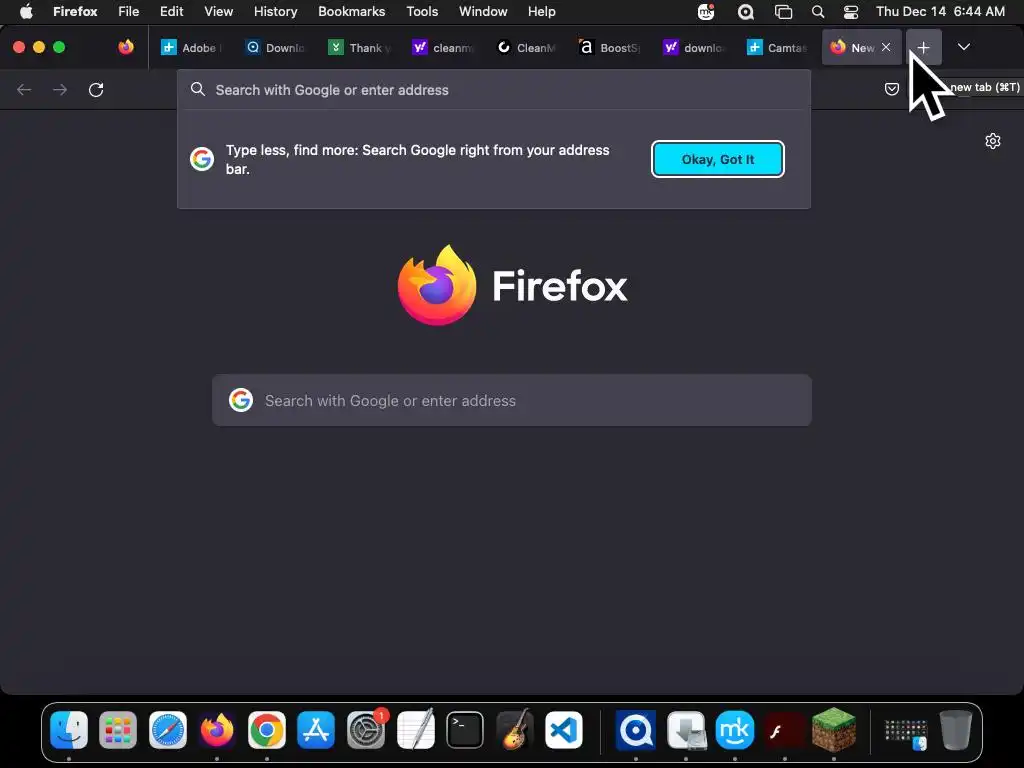
Task: Click the Okay, Got It button
Action: [718, 159]
